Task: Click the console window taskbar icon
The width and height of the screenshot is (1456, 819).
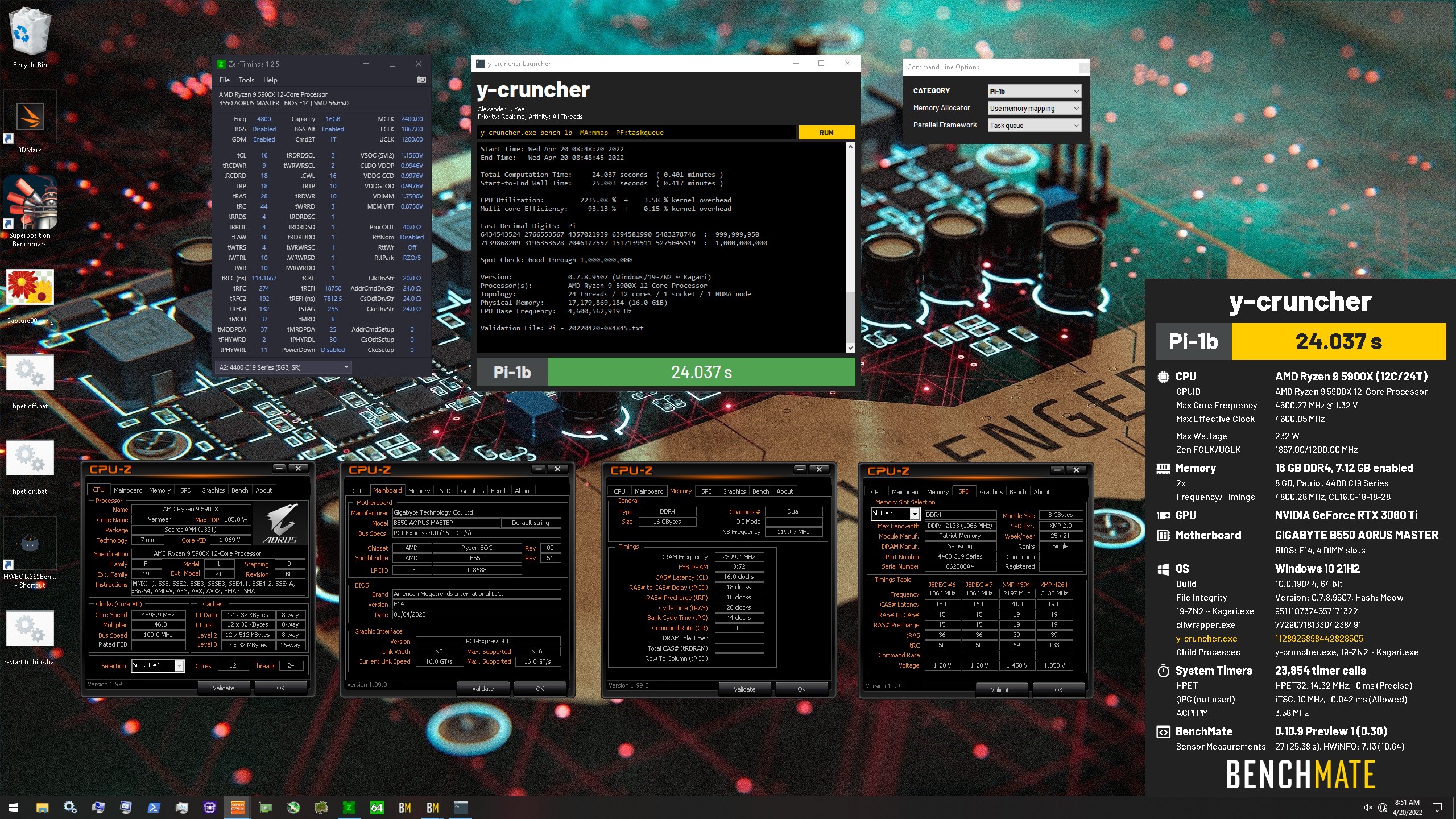Action: [x=461, y=807]
